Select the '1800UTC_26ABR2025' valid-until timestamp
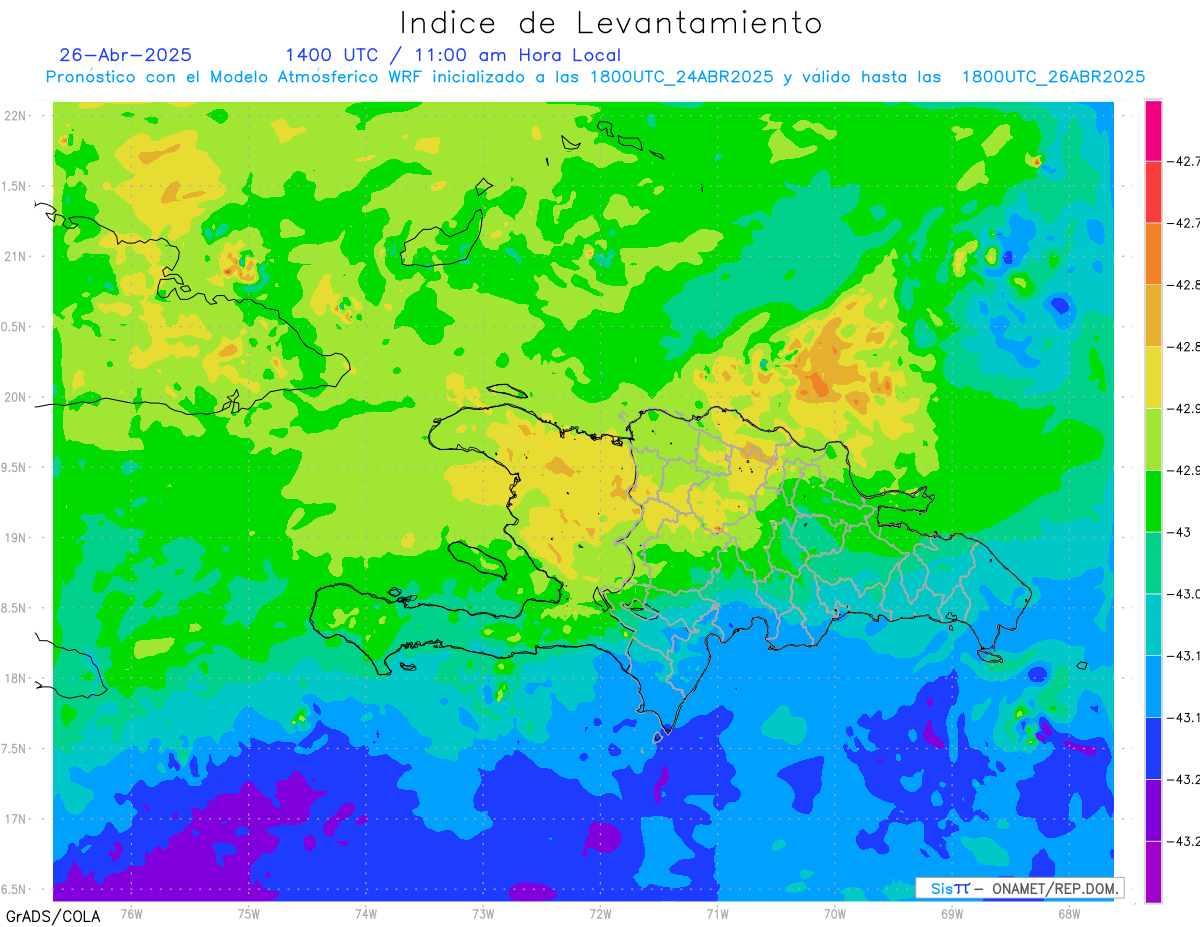This screenshot has width=1200, height=927. click(1053, 78)
